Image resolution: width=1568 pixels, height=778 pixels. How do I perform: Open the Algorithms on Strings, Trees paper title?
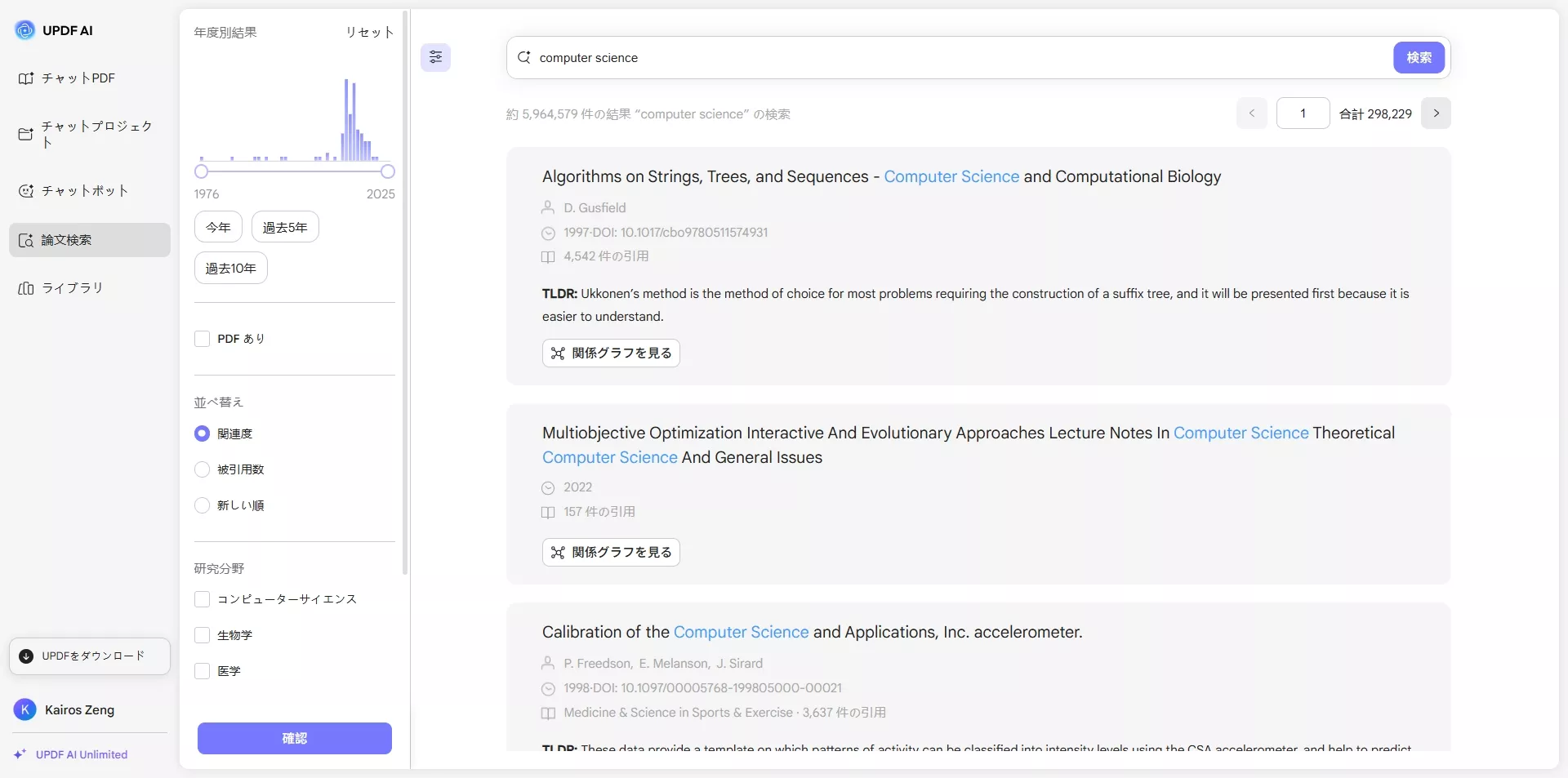(882, 176)
